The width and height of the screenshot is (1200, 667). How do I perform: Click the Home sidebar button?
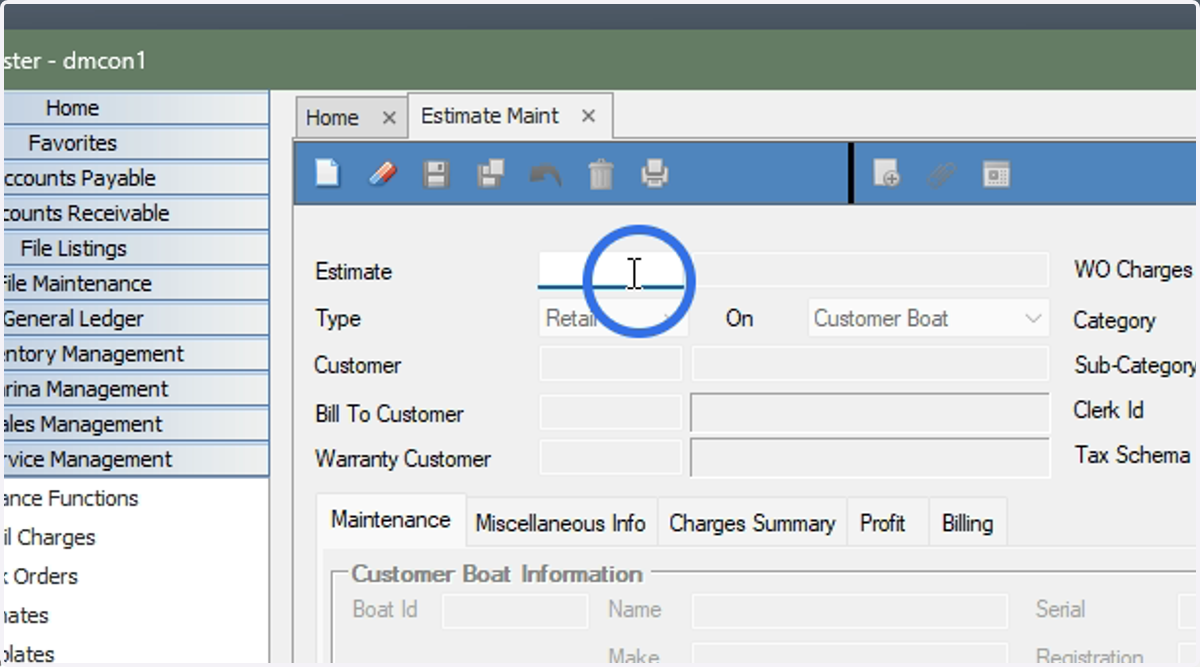click(x=136, y=108)
